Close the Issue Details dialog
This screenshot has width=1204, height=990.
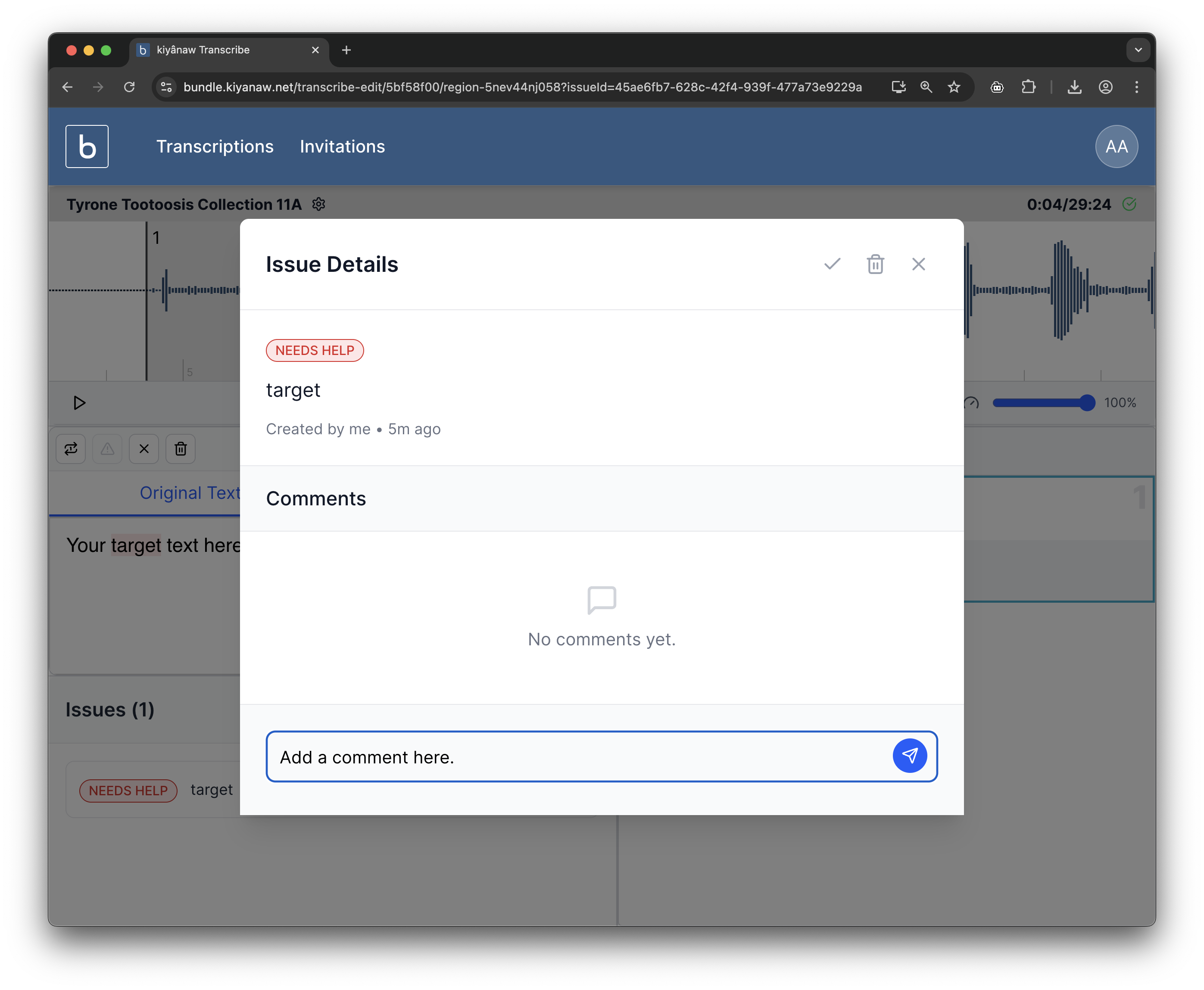point(918,264)
